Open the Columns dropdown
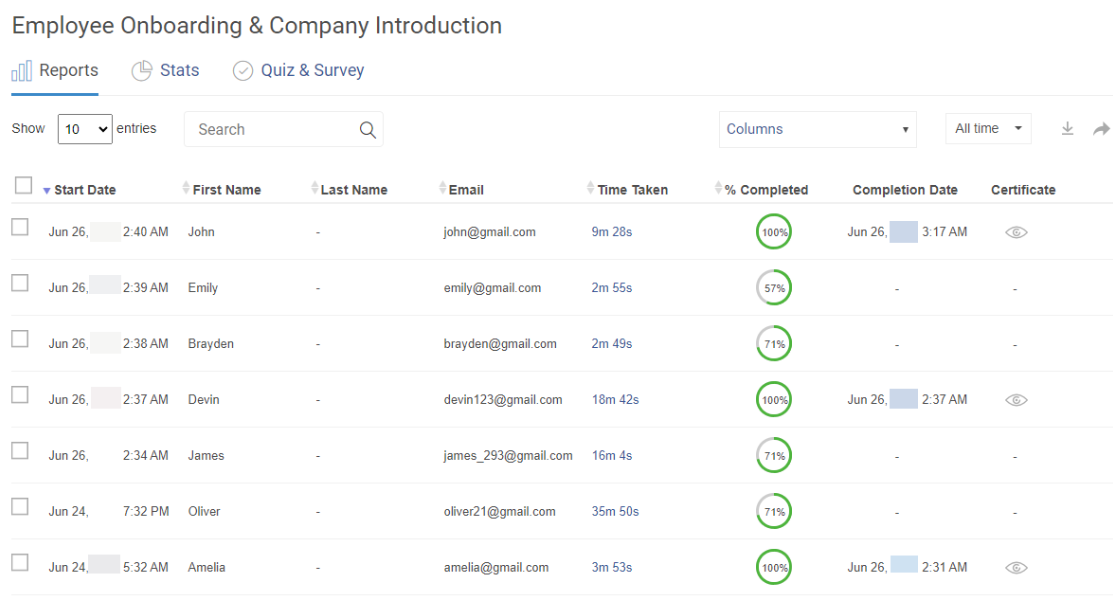This screenshot has width=1113, height=601. pyautogui.click(x=817, y=129)
